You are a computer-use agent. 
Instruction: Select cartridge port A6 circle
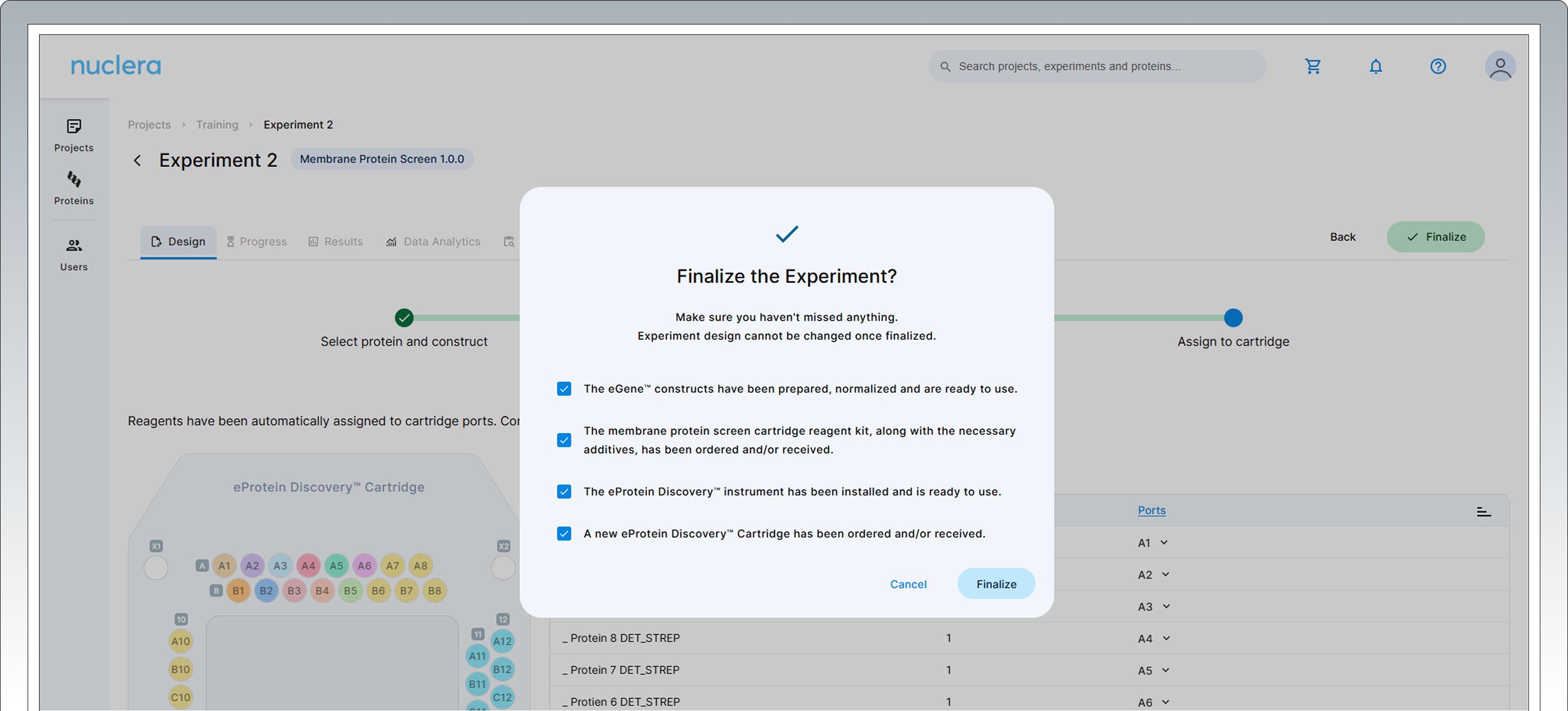(x=364, y=566)
